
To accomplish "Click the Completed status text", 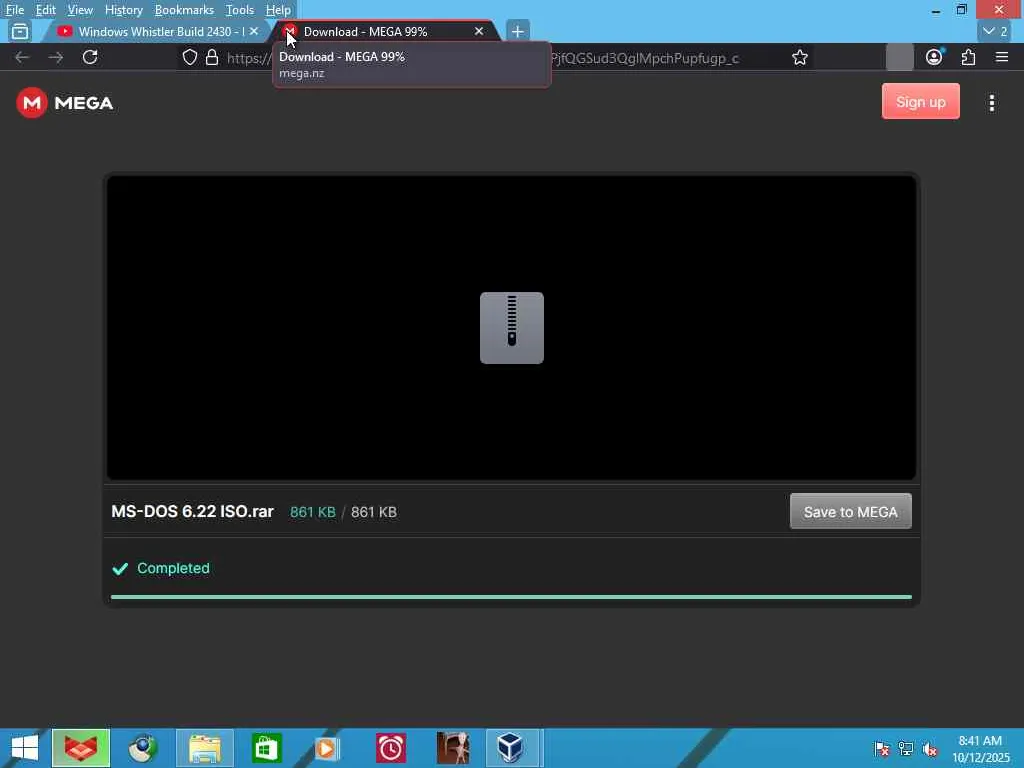I will point(173,568).
